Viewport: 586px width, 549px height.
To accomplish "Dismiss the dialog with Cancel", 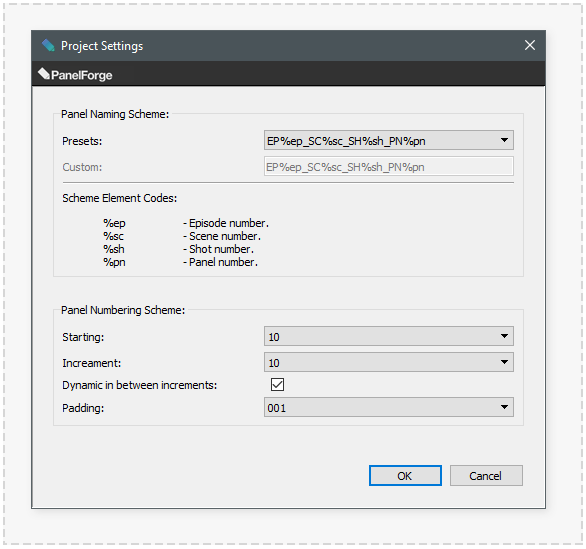I will [x=486, y=475].
